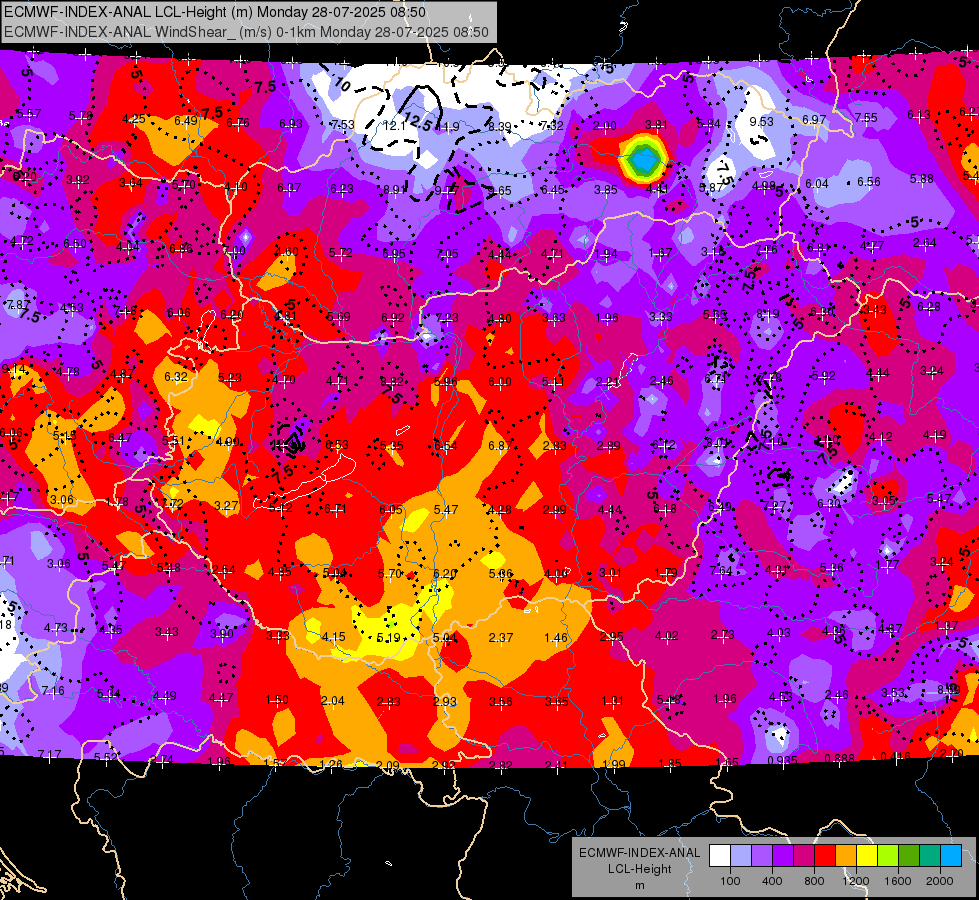Click the wind shear value '7.72'
The height and width of the screenshot is (900, 979).
coord(172,503)
